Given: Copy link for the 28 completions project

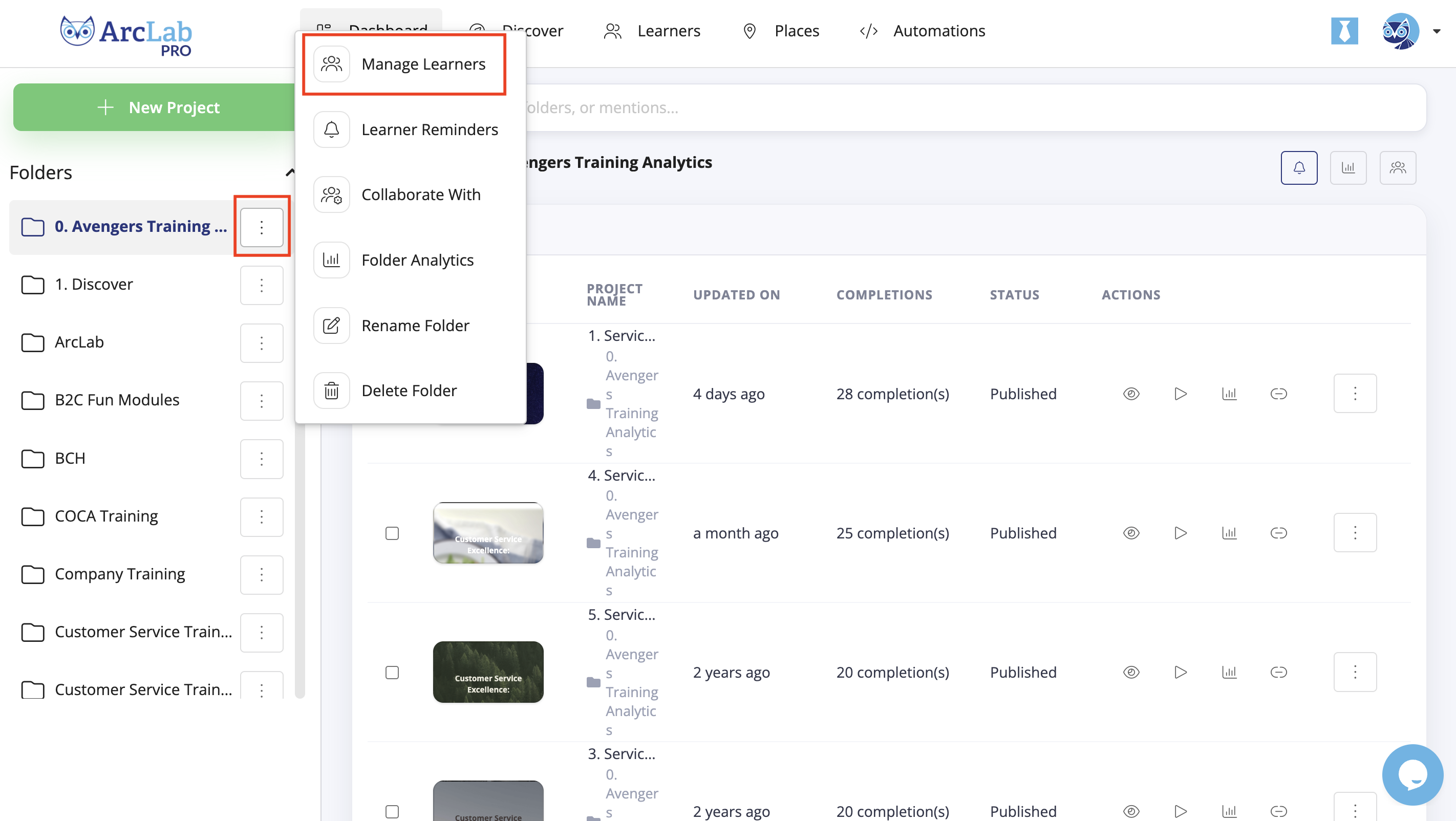Looking at the screenshot, I should (1278, 394).
